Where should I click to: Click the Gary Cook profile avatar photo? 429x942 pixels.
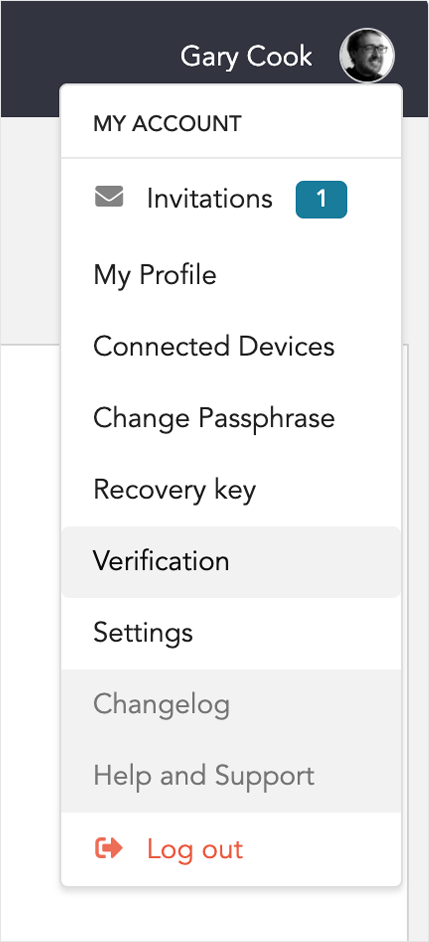(x=367, y=56)
